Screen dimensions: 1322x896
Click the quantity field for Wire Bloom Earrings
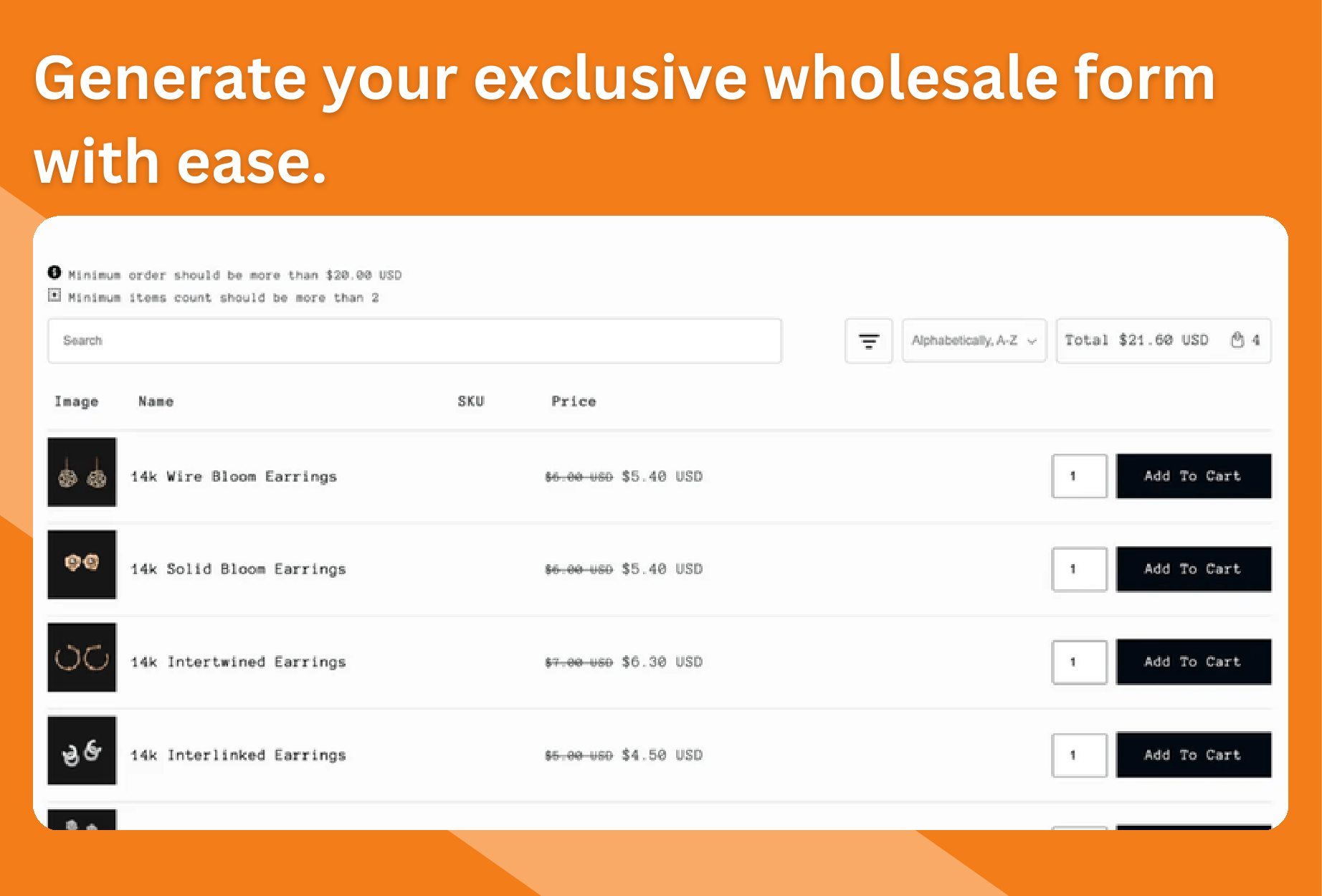pyautogui.click(x=1079, y=475)
